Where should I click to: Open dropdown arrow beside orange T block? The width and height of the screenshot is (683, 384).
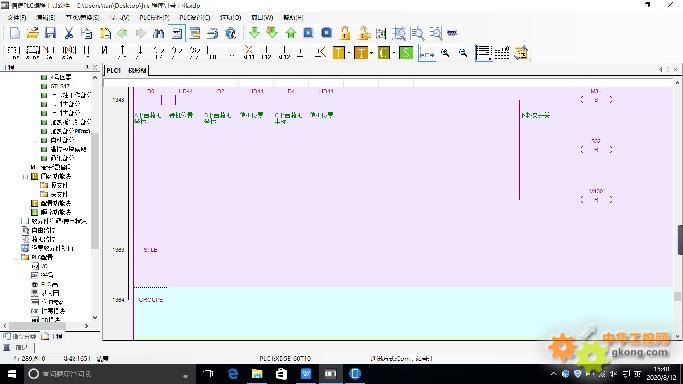point(372,54)
